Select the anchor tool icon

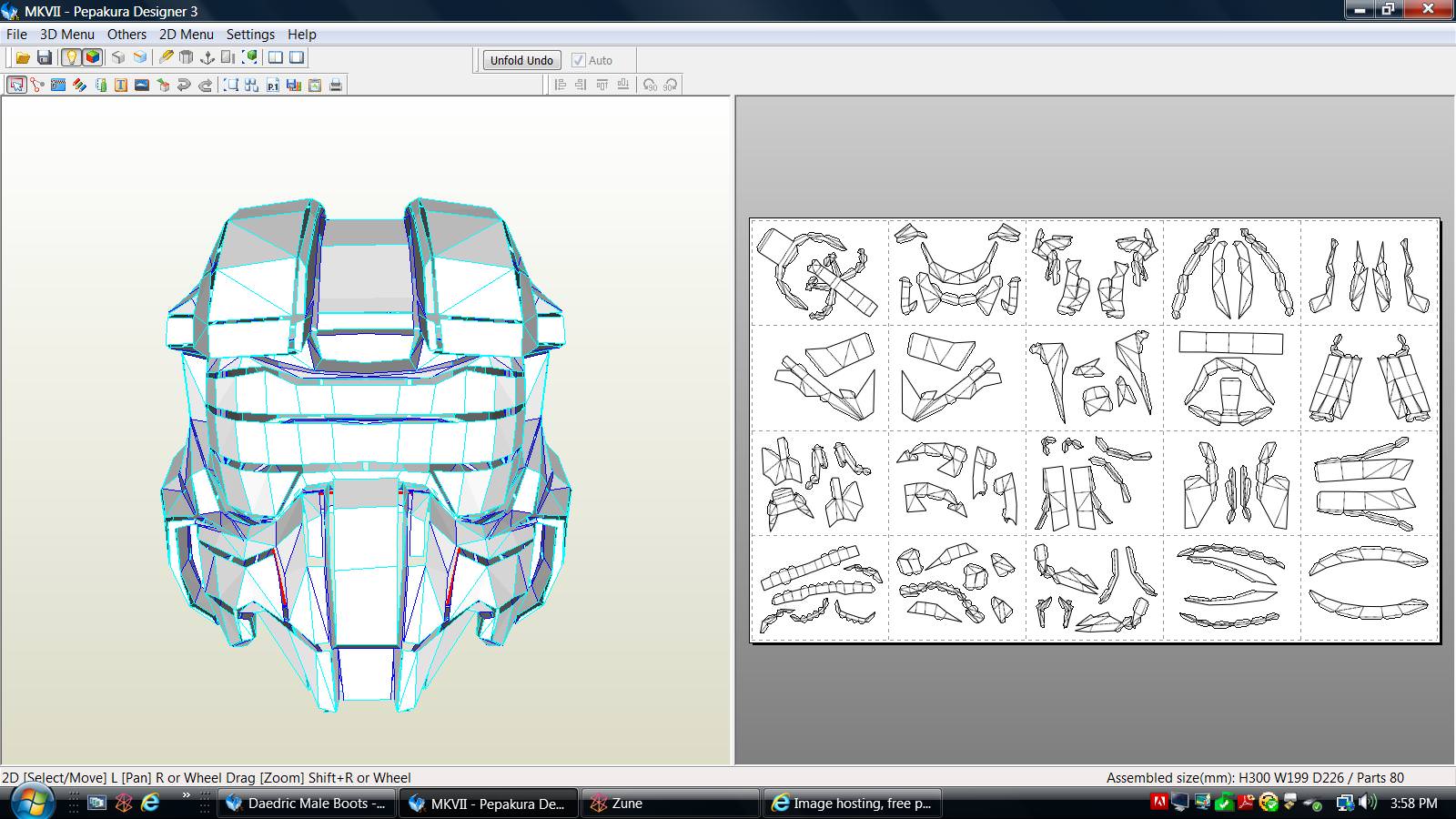(x=207, y=57)
